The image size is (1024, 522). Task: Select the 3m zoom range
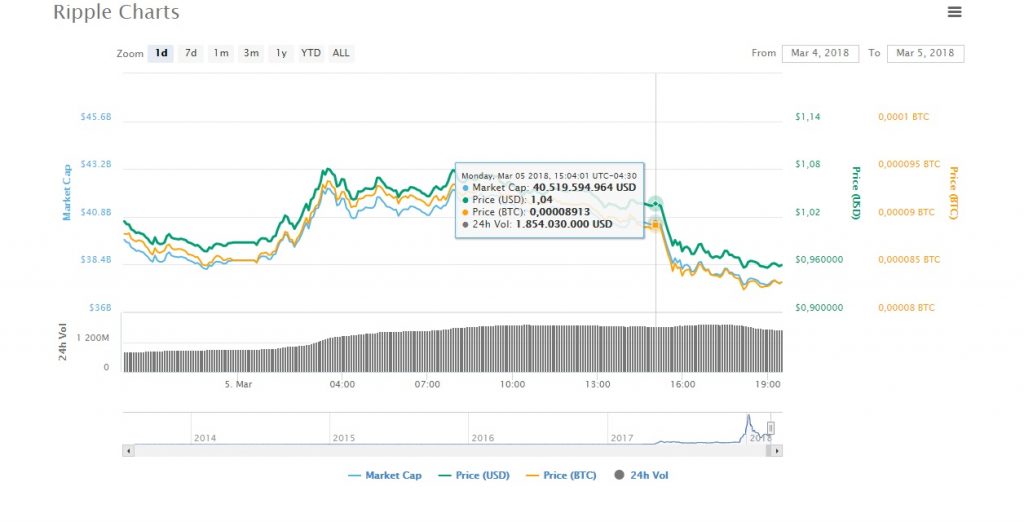click(x=251, y=53)
